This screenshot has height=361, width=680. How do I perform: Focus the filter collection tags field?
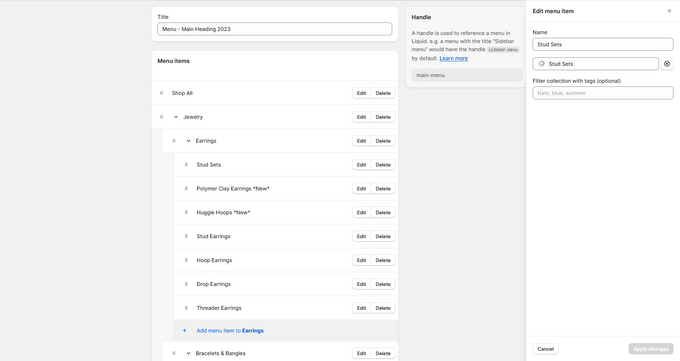(603, 93)
